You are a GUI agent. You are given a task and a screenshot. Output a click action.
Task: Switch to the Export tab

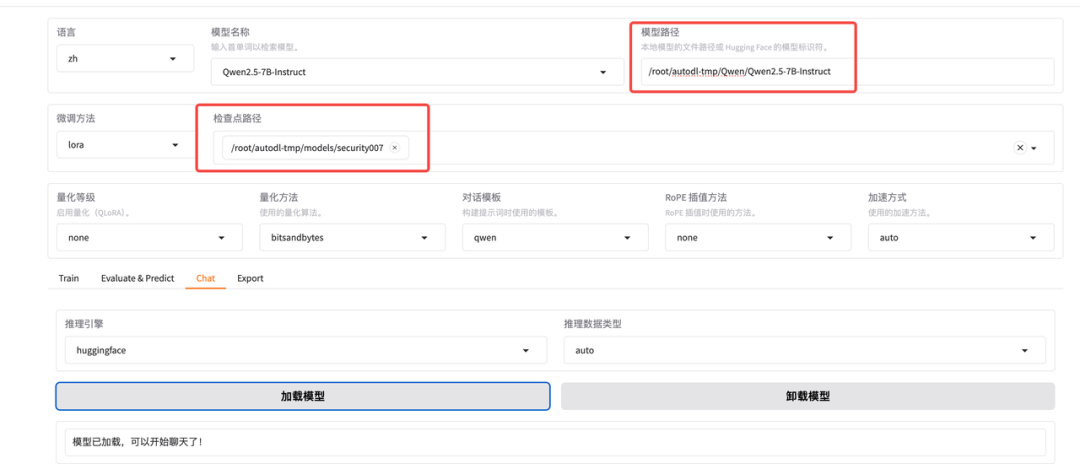pos(250,278)
